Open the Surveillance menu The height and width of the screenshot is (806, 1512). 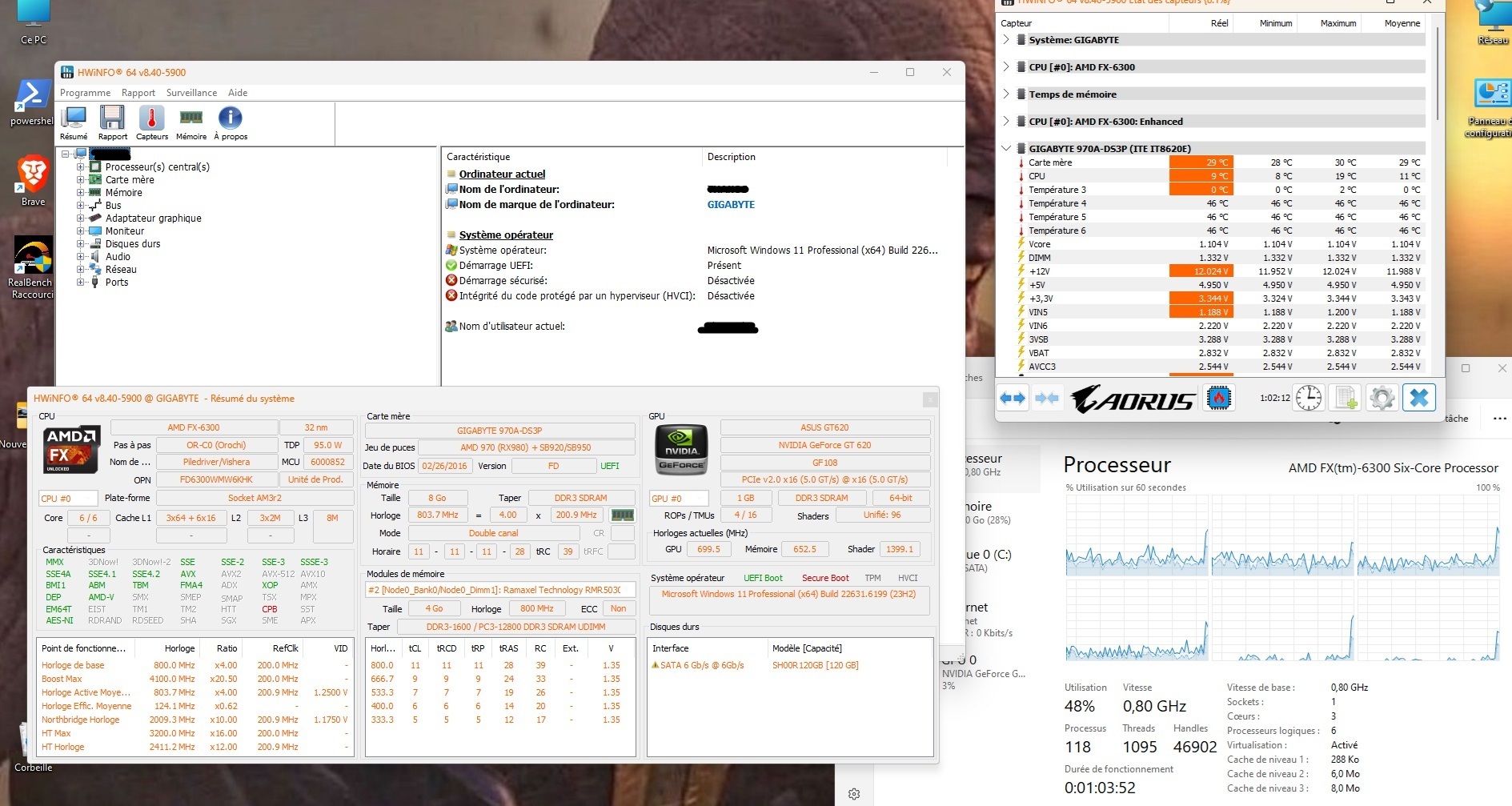click(x=191, y=93)
